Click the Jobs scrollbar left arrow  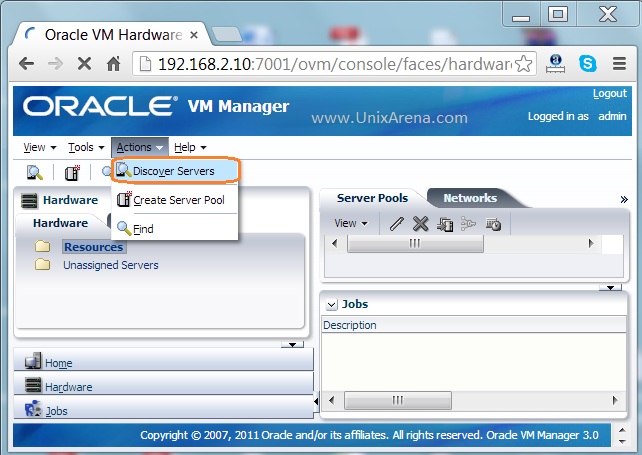(332, 400)
